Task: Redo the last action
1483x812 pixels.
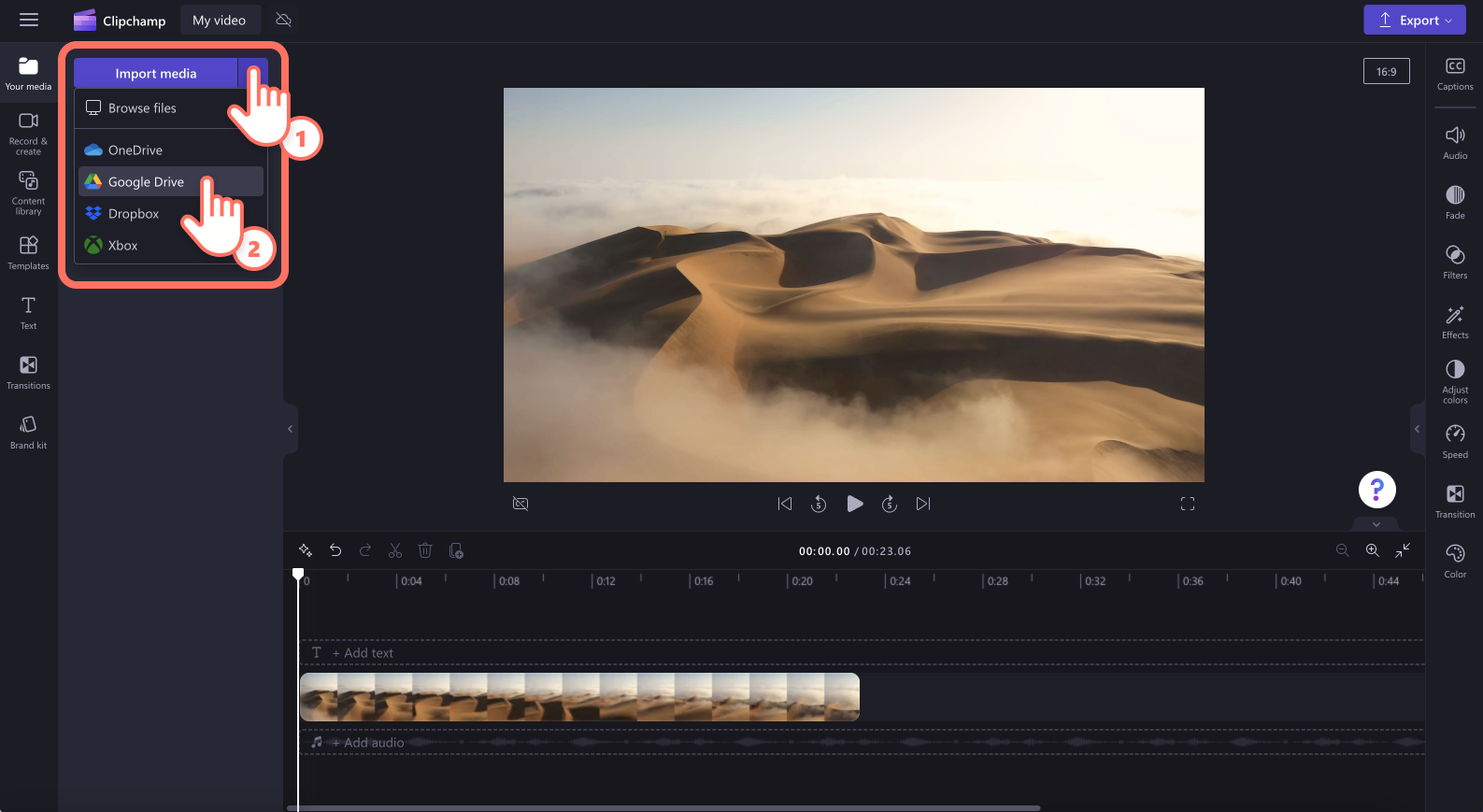Action: pyautogui.click(x=365, y=550)
